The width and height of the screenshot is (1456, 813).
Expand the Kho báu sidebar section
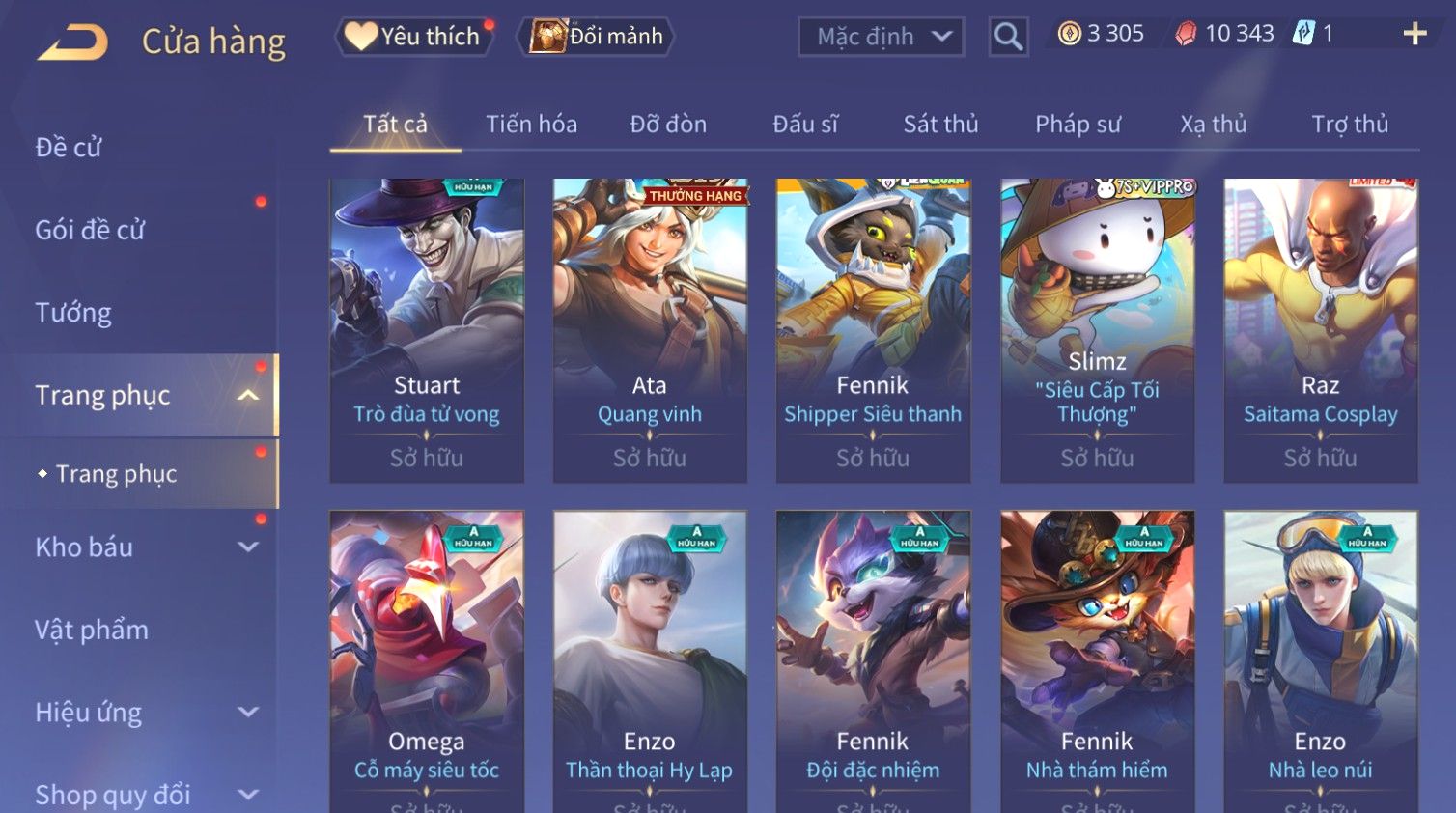[x=248, y=547]
